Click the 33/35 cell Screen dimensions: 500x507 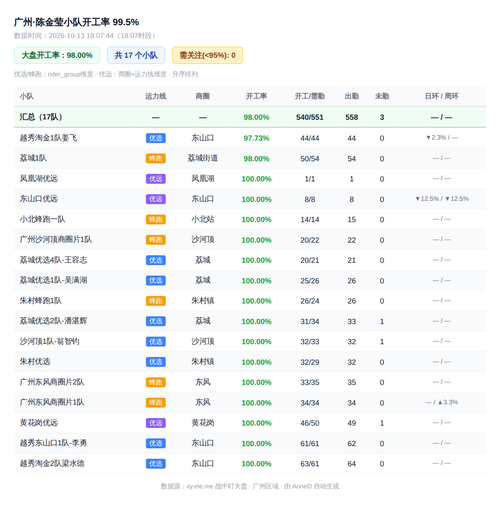310,382
